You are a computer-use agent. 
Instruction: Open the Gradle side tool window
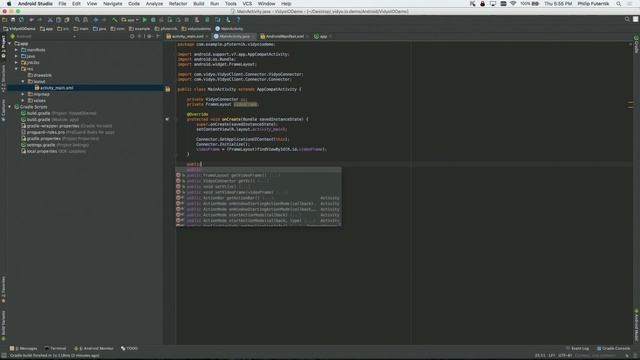[636, 45]
